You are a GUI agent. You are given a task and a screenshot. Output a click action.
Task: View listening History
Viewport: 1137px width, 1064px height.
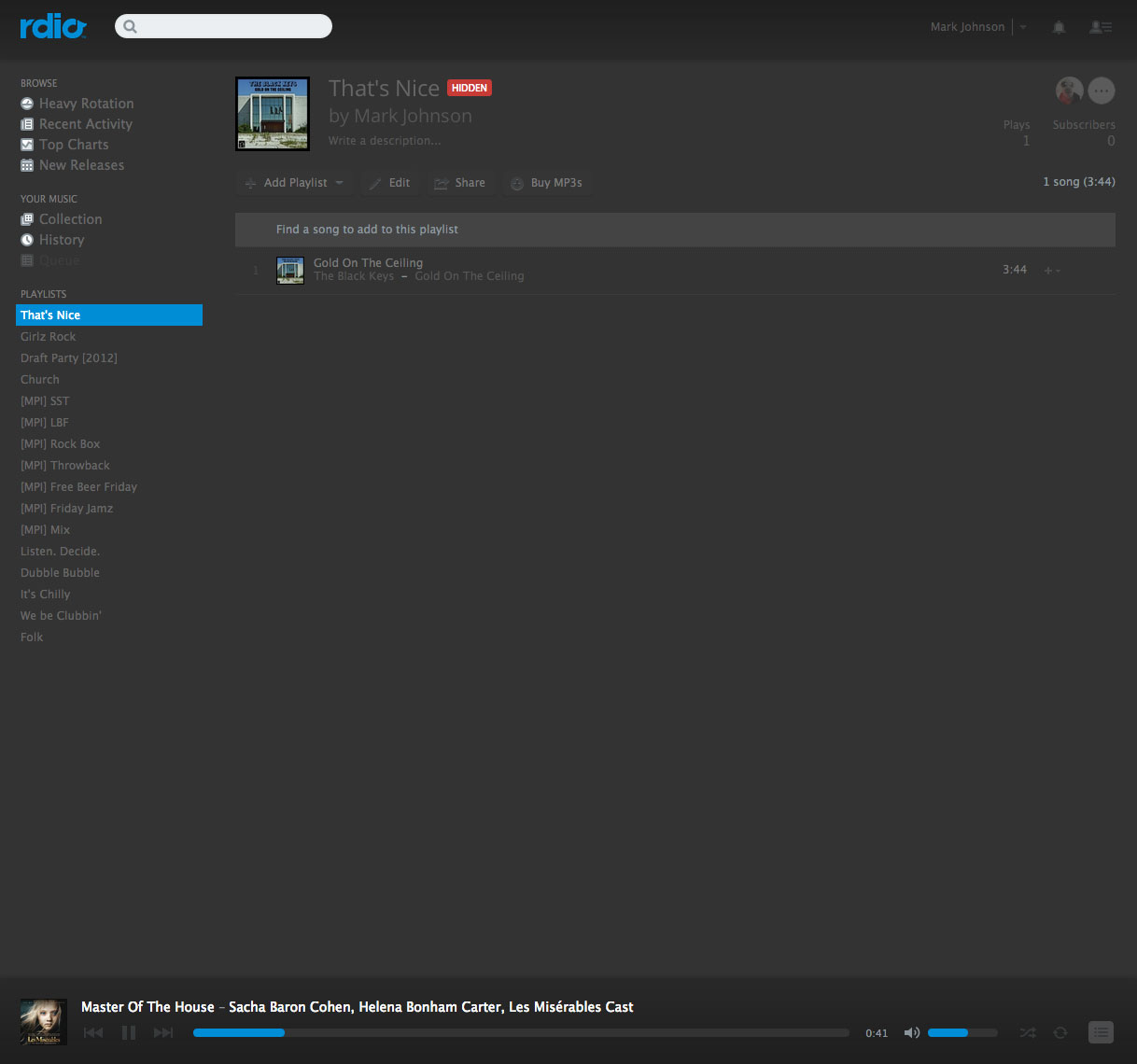[62, 240]
